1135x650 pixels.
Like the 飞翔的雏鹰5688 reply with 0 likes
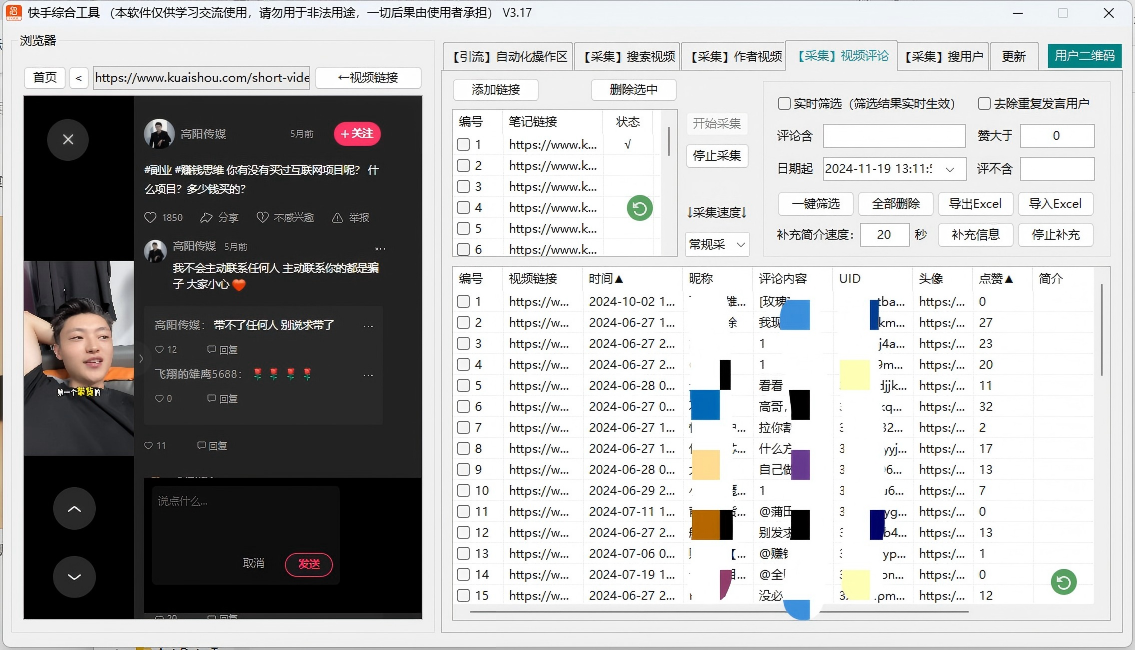point(159,399)
